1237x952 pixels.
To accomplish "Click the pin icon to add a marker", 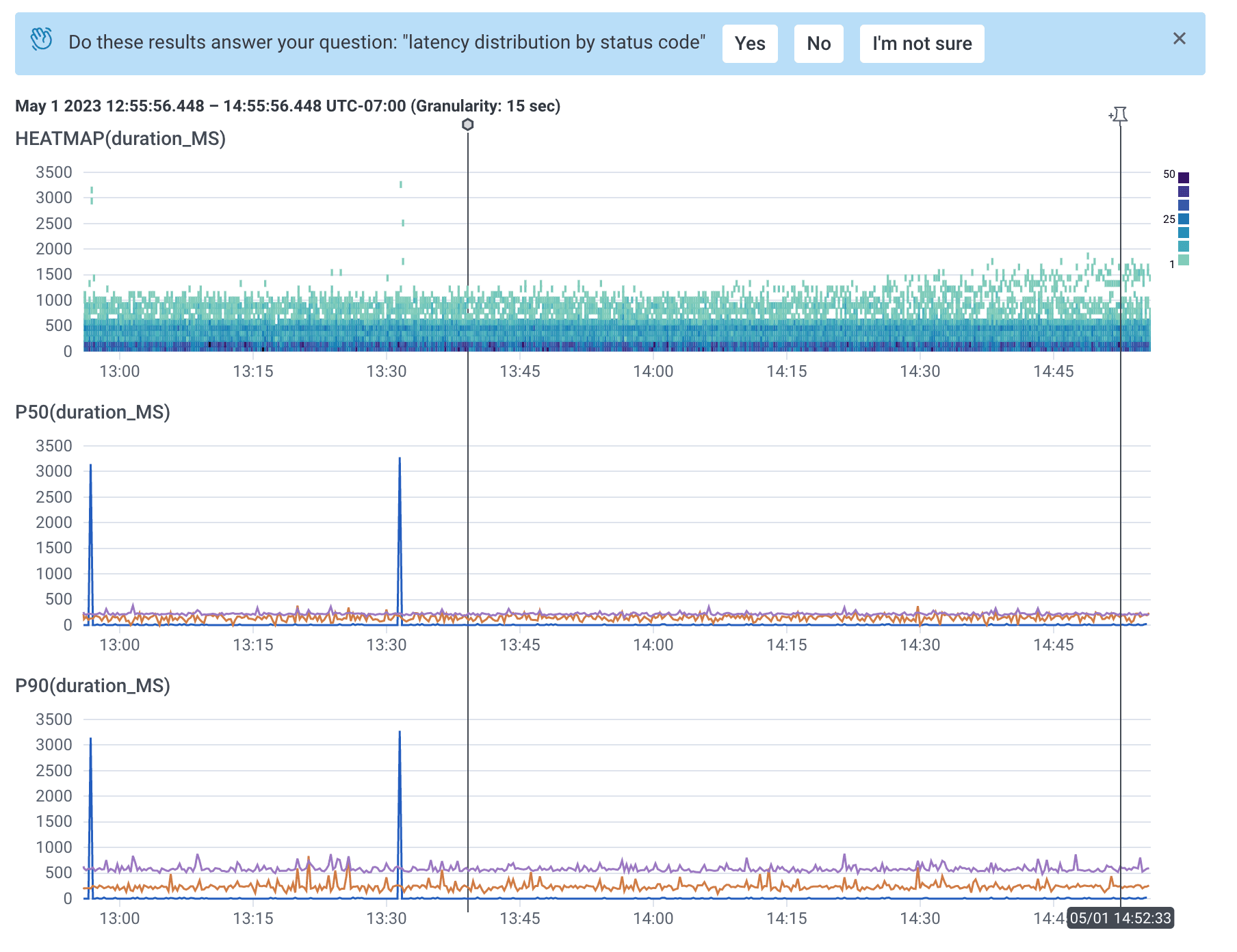I will tap(1120, 115).
